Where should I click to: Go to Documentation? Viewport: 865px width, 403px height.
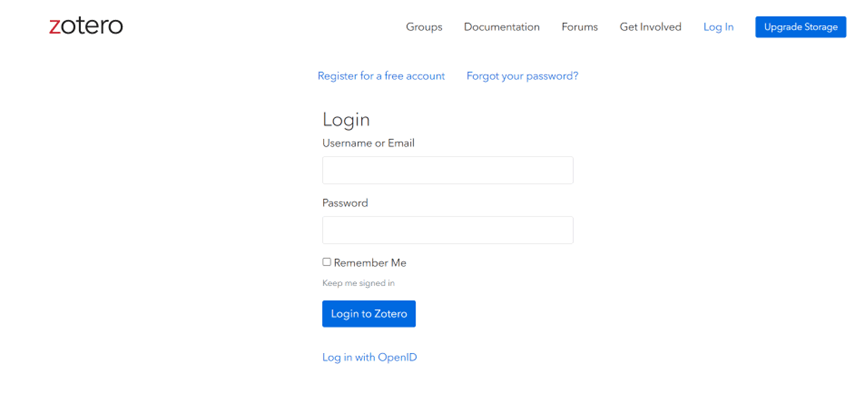pyautogui.click(x=501, y=27)
